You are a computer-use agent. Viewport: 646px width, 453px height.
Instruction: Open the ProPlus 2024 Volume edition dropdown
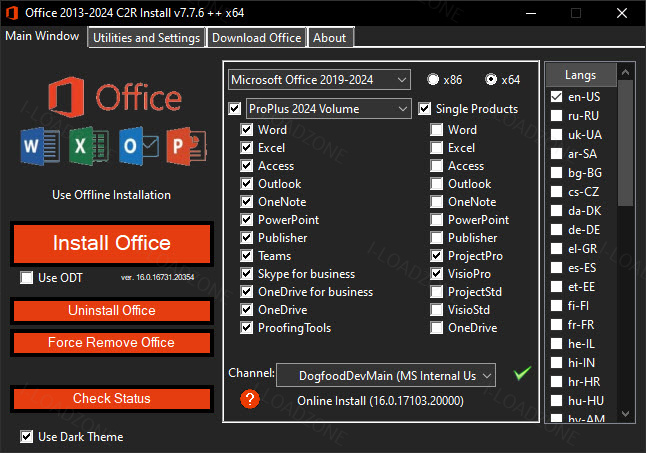click(x=329, y=109)
